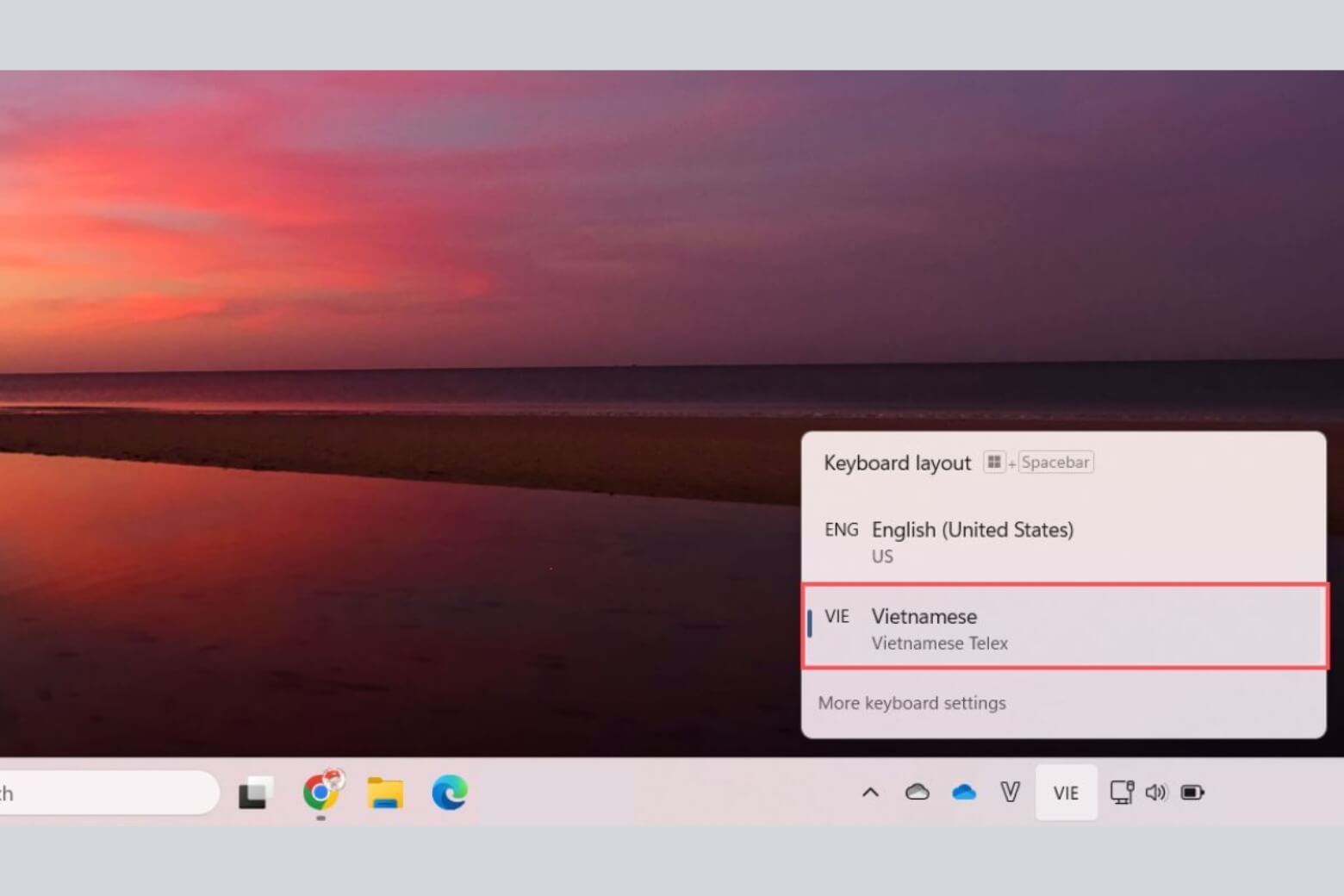Viewport: 1344px width, 896px height.
Task: Click the V-shaped tray icon
Action: click(x=1010, y=792)
